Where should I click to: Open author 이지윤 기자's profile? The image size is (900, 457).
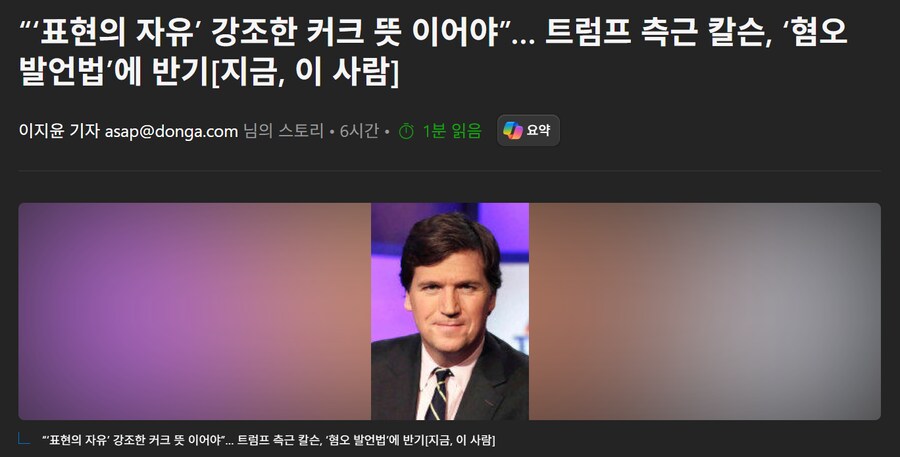click(x=59, y=131)
